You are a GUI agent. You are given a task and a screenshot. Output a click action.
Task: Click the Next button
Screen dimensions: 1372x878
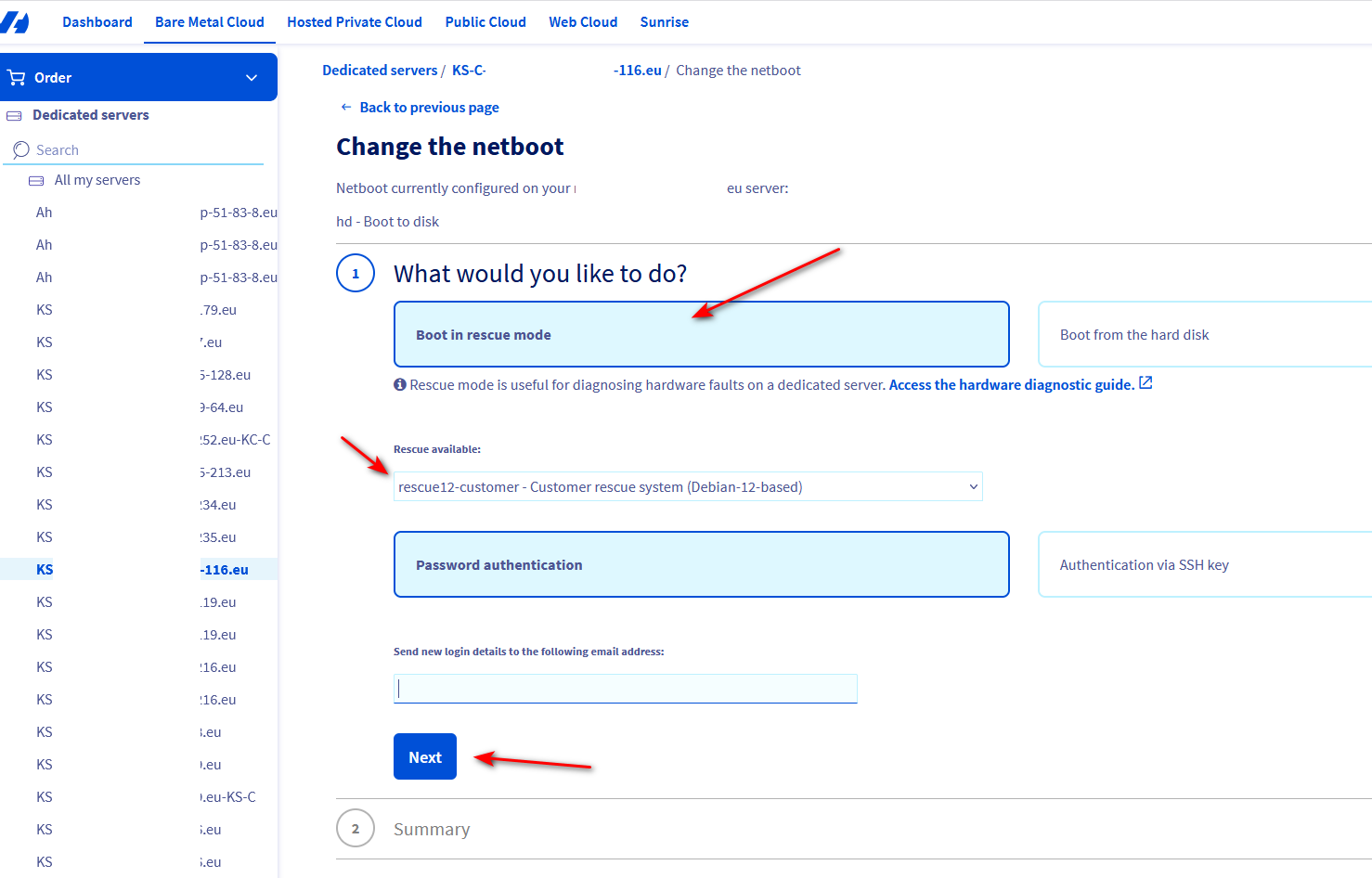425,756
